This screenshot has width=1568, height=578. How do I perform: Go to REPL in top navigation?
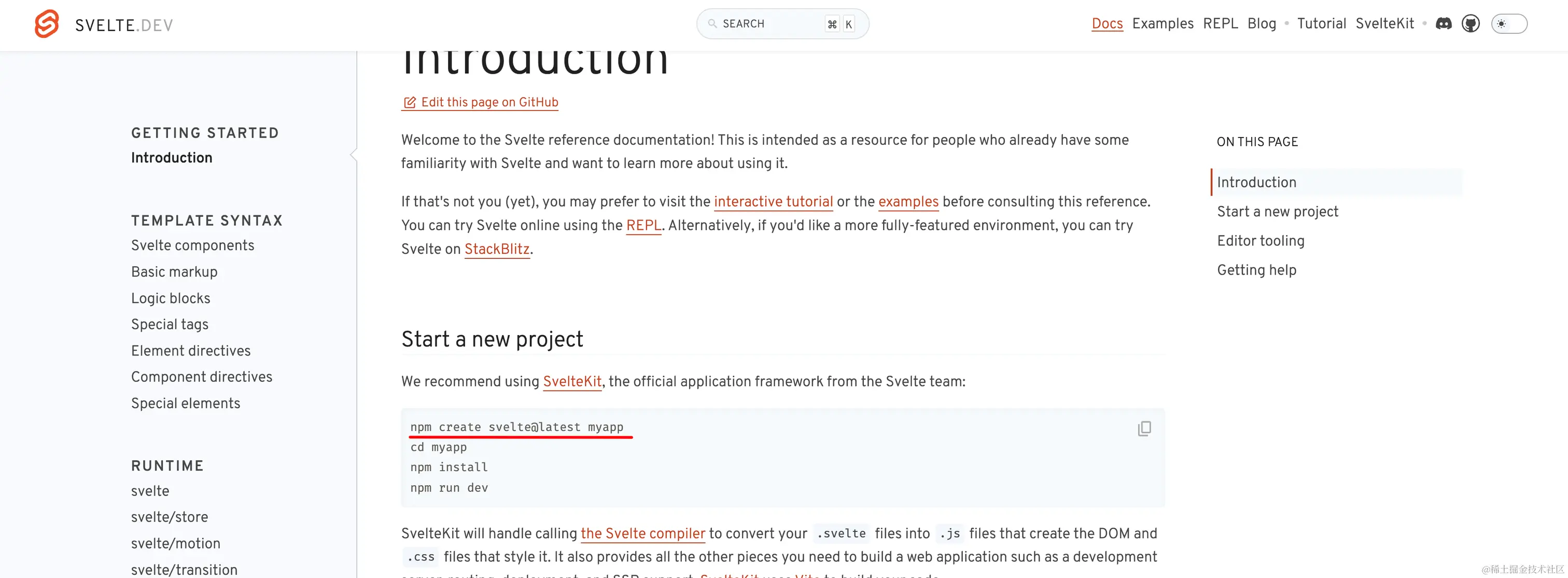1221,24
